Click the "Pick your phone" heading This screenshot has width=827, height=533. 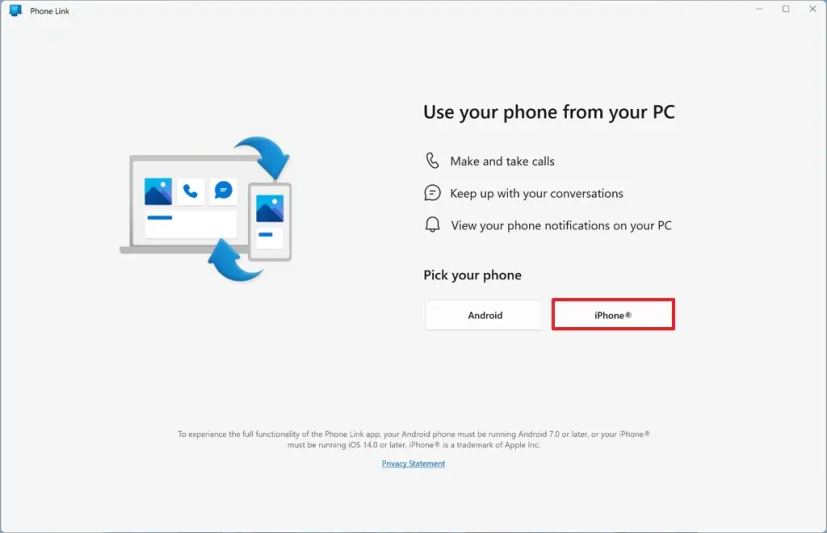coord(473,275)
